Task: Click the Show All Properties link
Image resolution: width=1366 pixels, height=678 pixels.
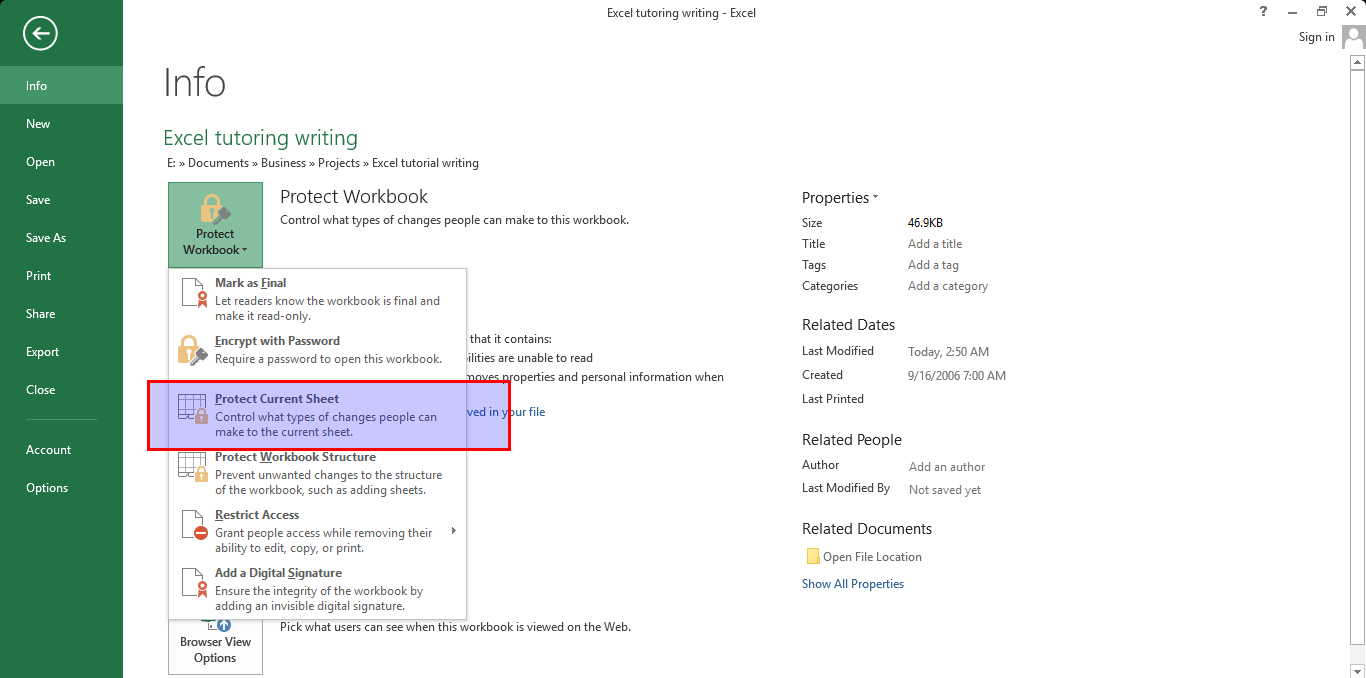Action: click(x=853, y=584)
